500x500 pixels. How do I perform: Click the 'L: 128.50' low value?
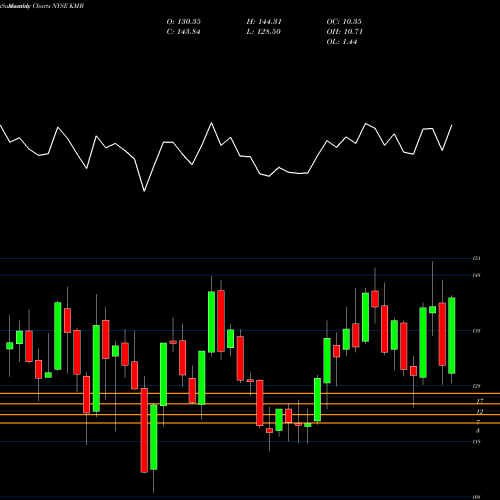coord(263,32)
